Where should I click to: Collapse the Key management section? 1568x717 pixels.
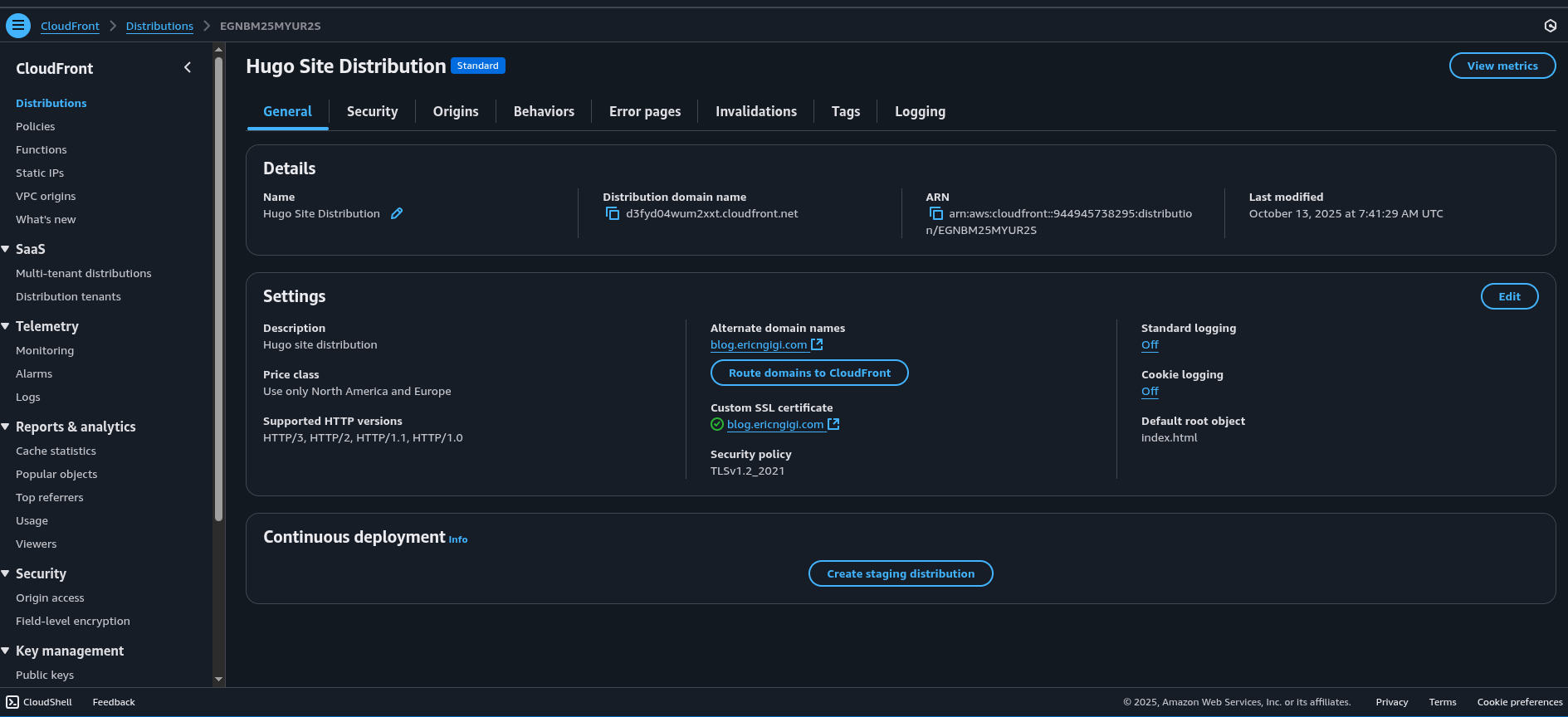pyautogui.click(x=6, y=651)
